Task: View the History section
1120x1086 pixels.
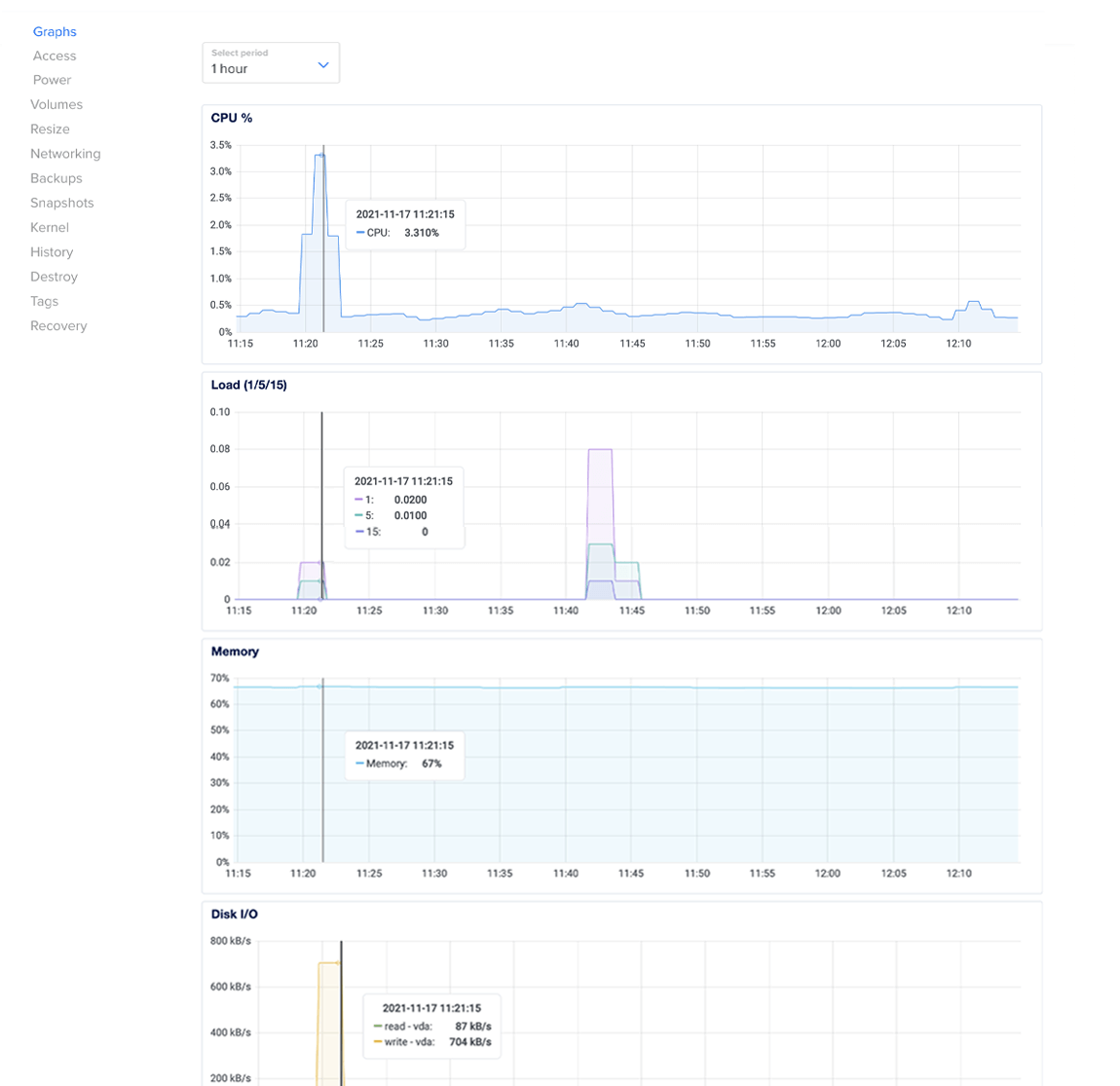Action: 52,252
